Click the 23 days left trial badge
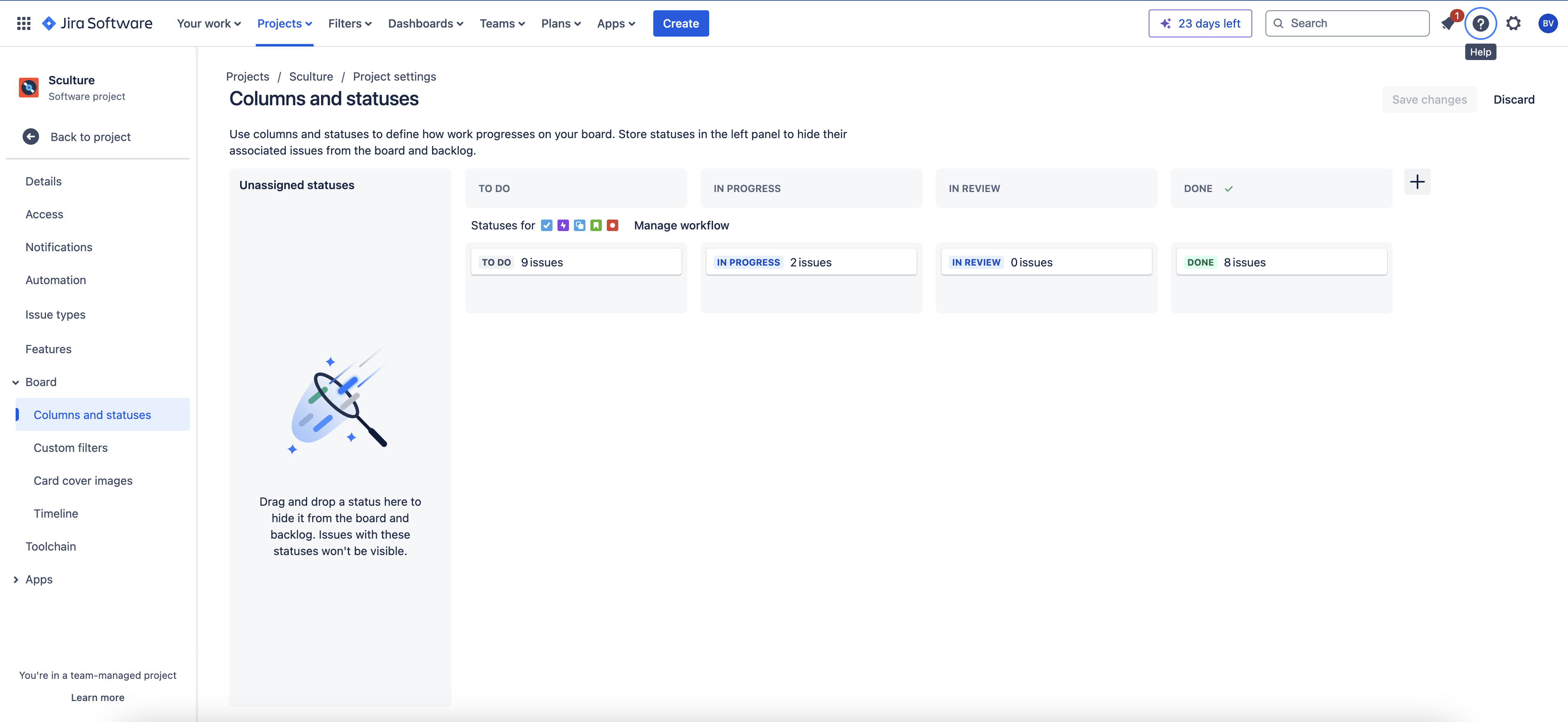The image size is (1568, 722). [1200, 23]
